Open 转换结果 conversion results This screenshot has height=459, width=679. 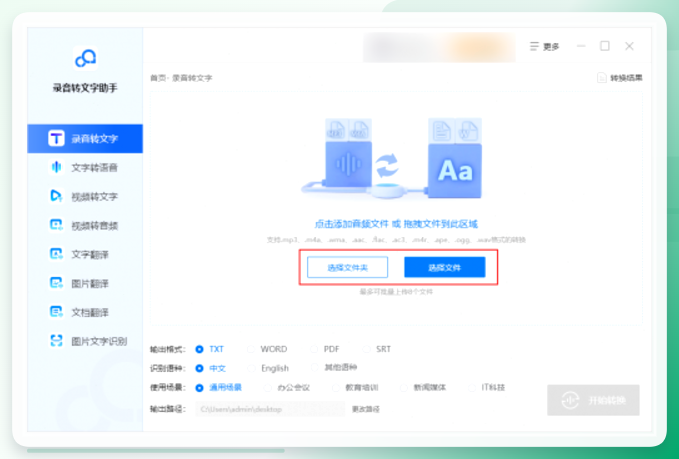(620, 78)
